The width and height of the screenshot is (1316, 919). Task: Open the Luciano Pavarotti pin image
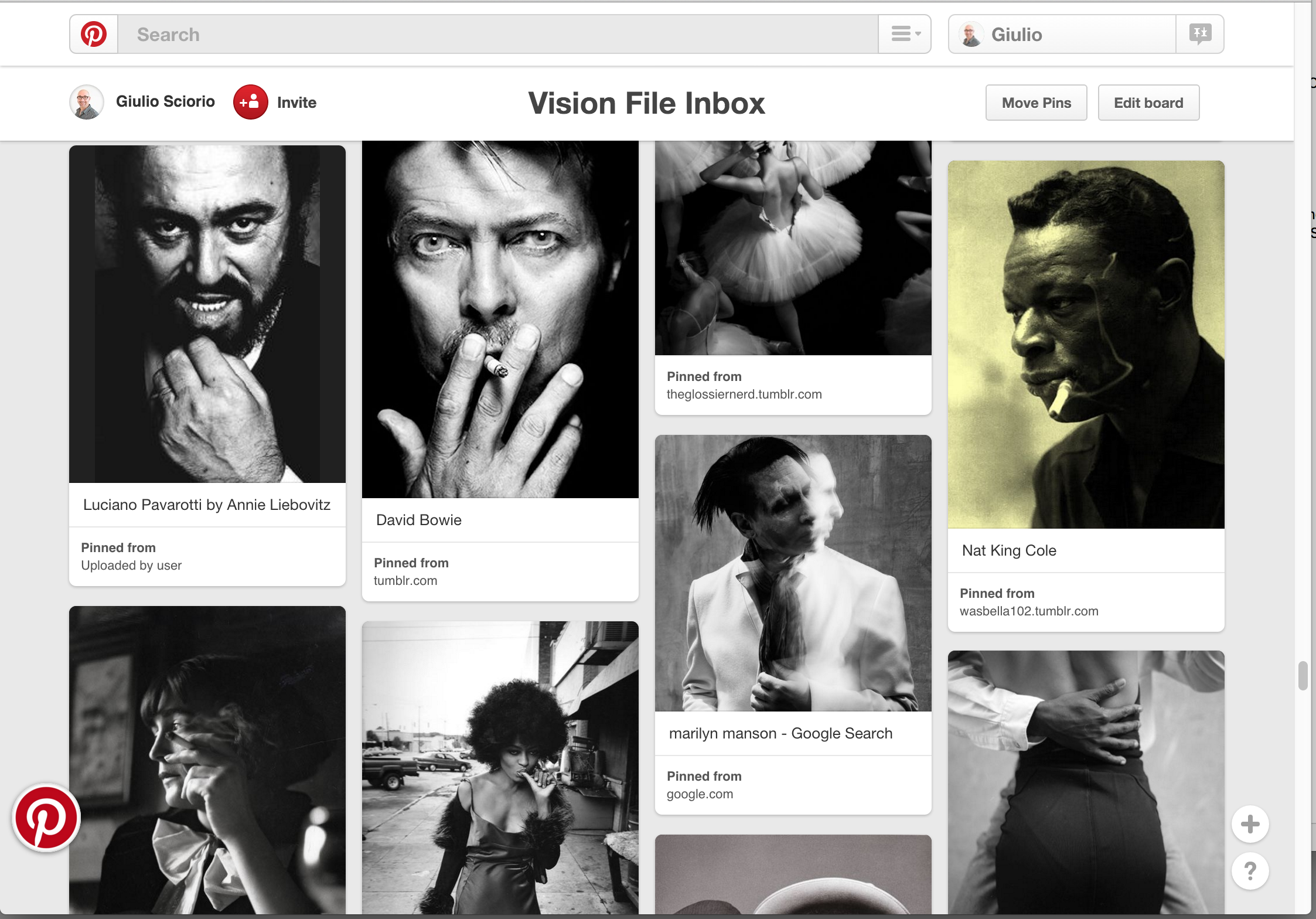pos(207,314)
